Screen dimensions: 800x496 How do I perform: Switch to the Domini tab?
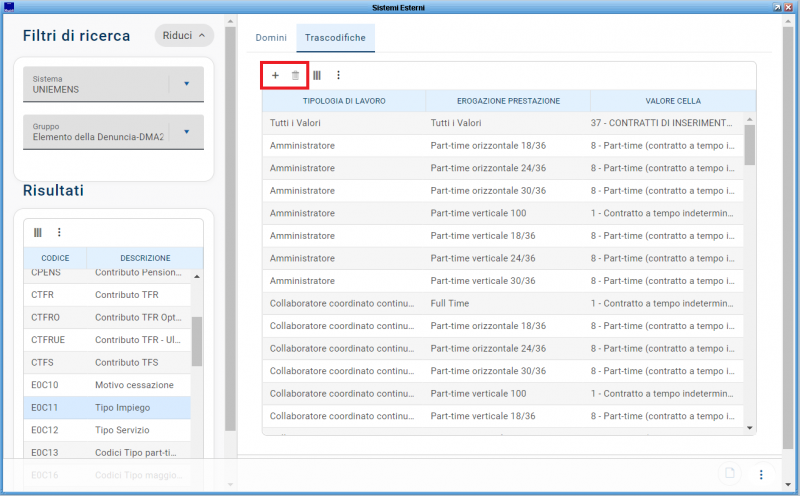271,38
